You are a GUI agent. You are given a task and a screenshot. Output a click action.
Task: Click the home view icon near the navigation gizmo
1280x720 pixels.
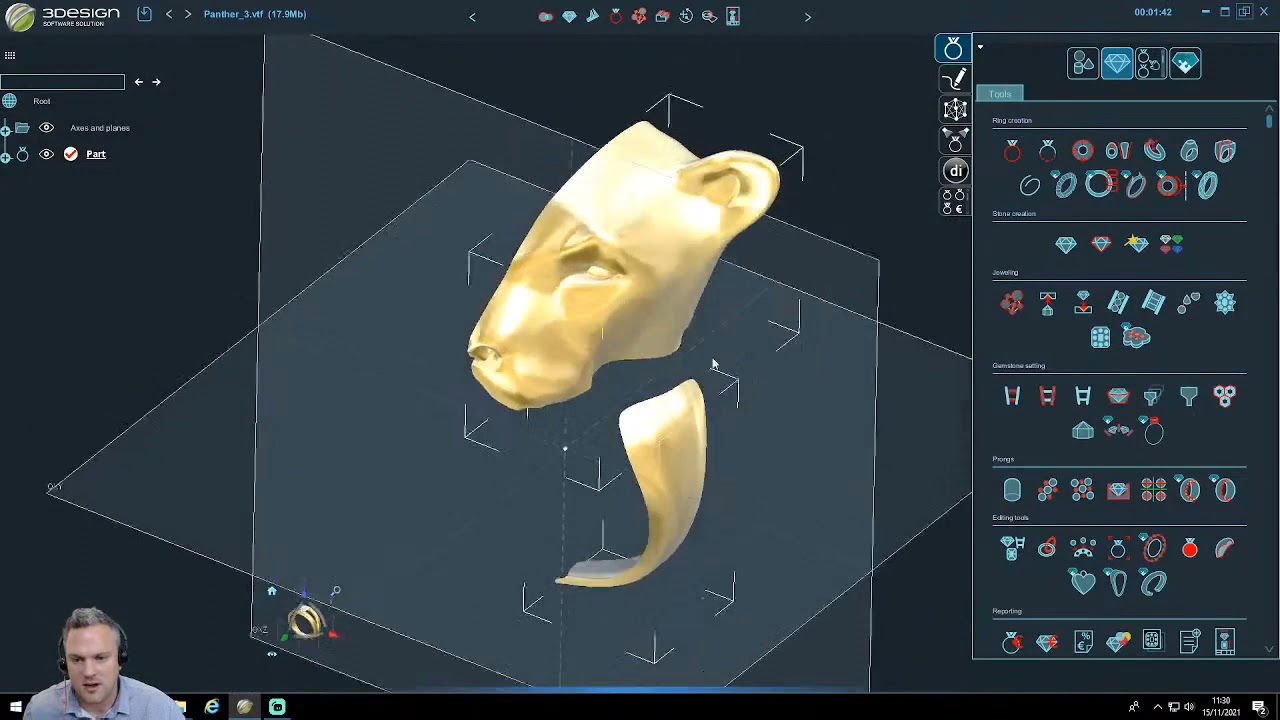[272, 591]
